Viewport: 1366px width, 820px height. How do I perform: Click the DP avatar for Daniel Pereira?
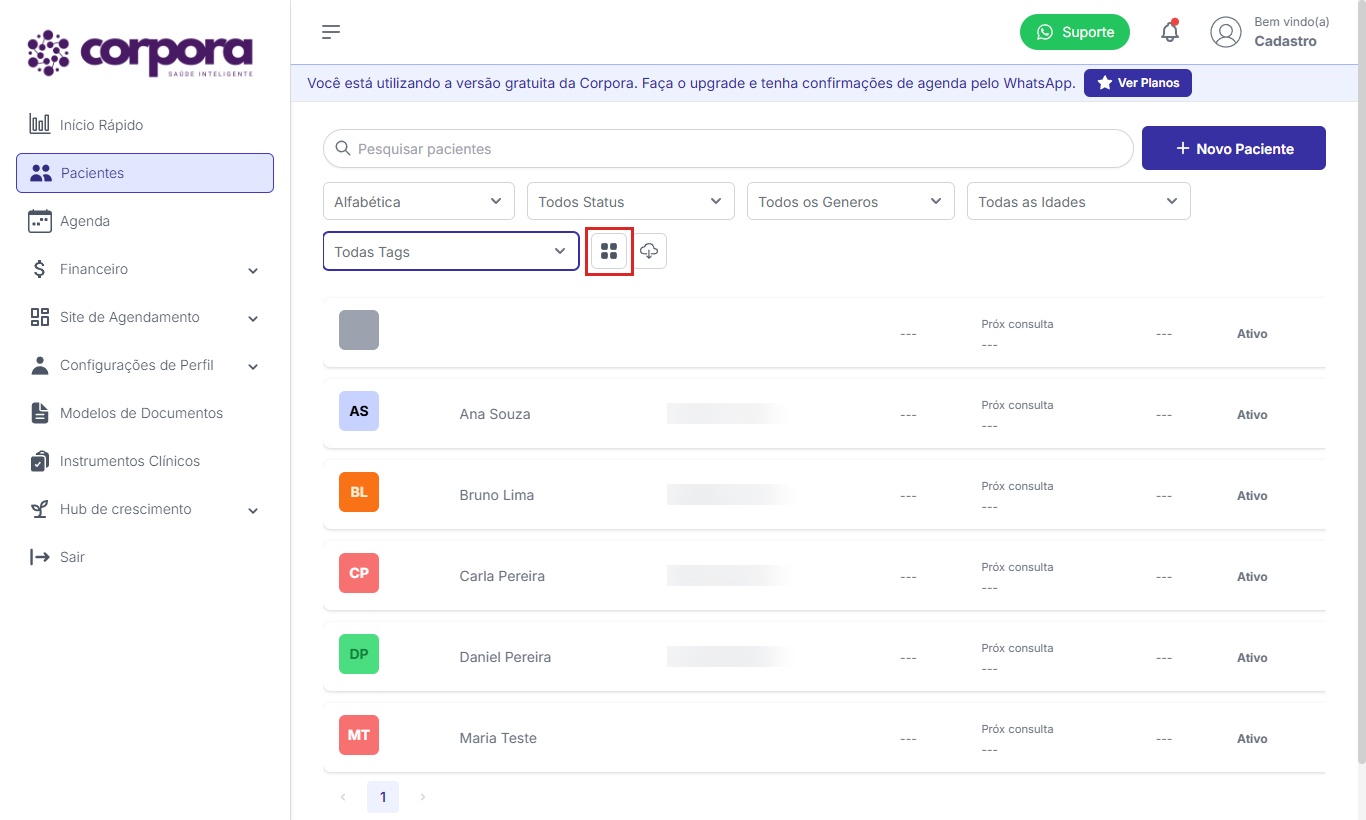click(359, 654)
